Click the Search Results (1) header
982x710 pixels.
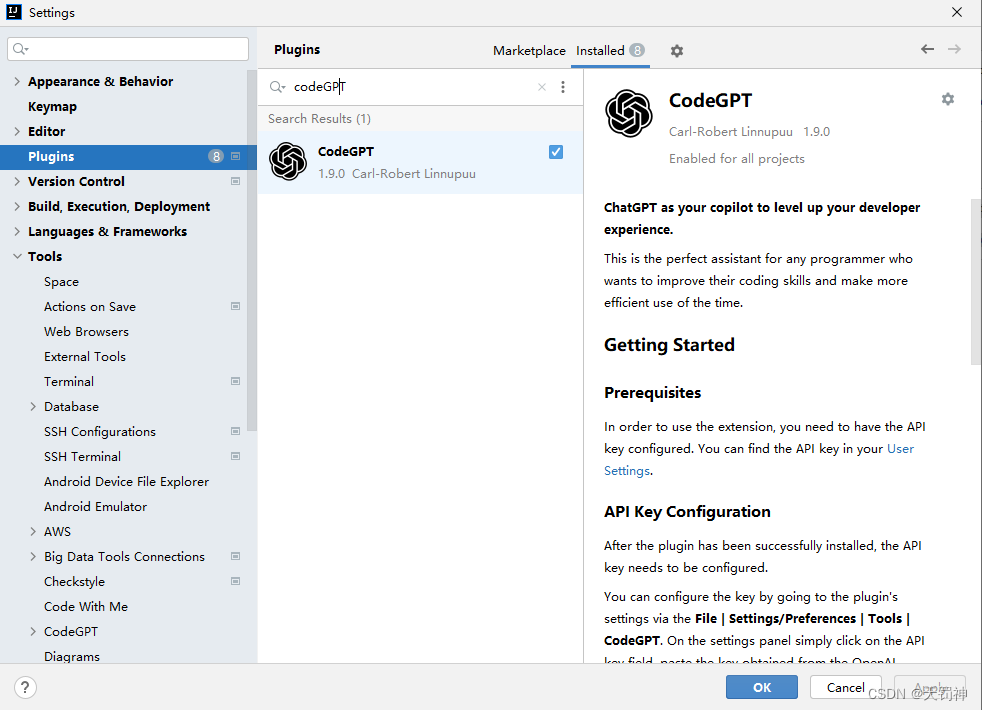[319, 119]
